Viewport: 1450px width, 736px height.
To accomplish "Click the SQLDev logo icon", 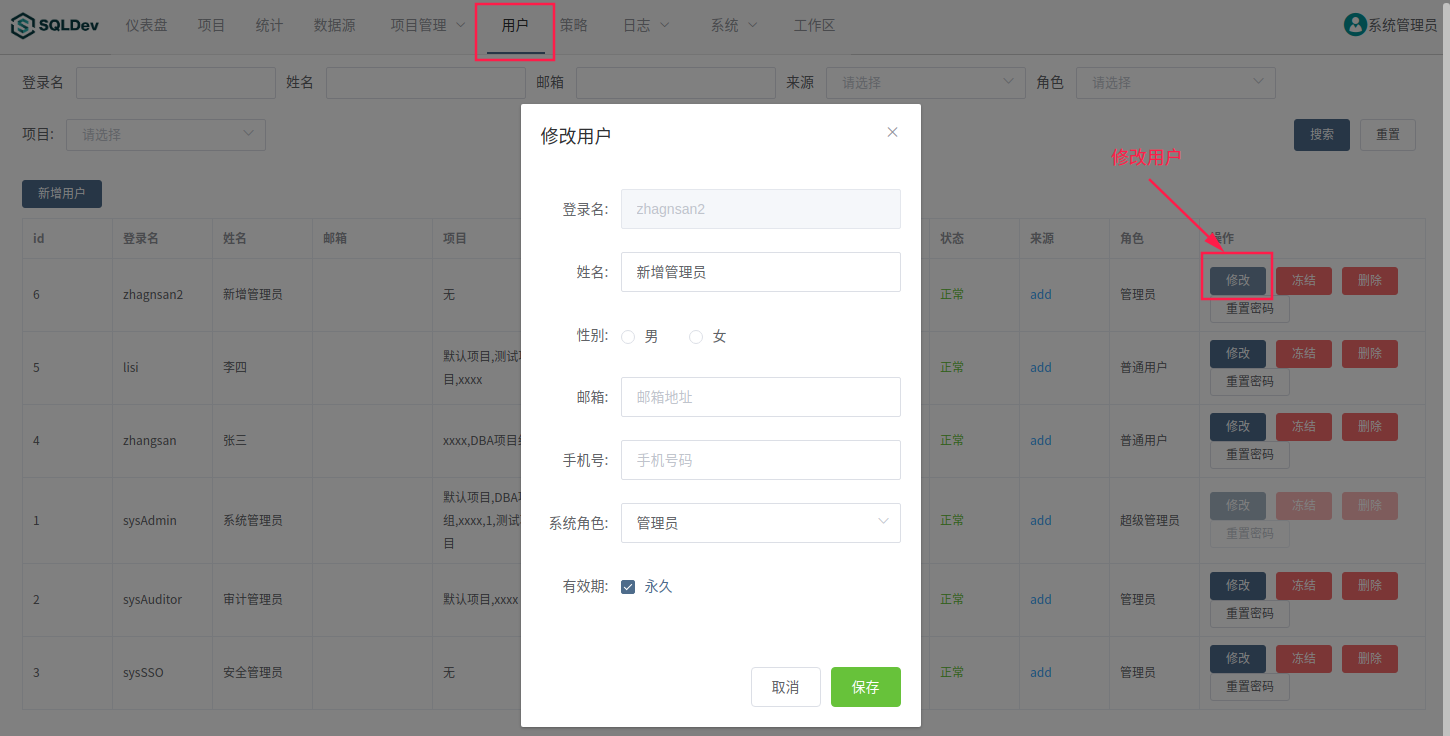I will click(22, 26).
